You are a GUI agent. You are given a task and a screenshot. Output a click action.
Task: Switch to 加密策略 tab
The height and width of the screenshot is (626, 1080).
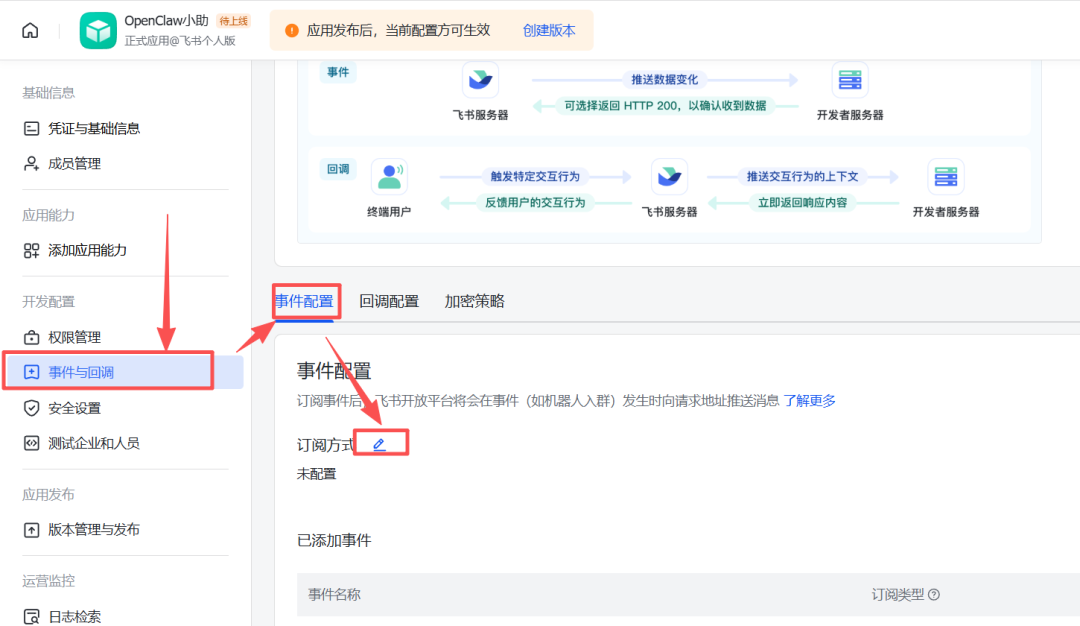(x=475, y=301)
